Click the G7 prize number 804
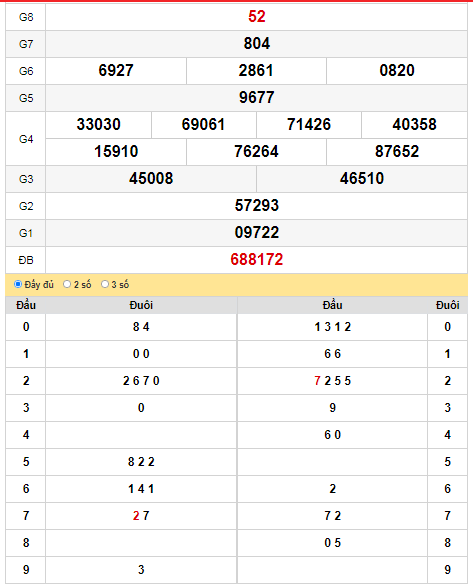 (257, 44)
